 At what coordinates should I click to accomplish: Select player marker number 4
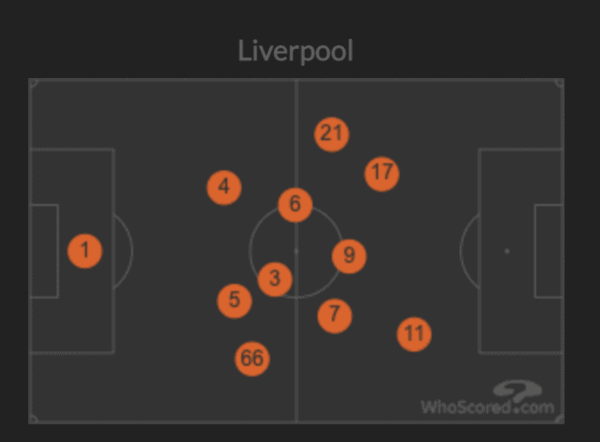coord(224,188)
